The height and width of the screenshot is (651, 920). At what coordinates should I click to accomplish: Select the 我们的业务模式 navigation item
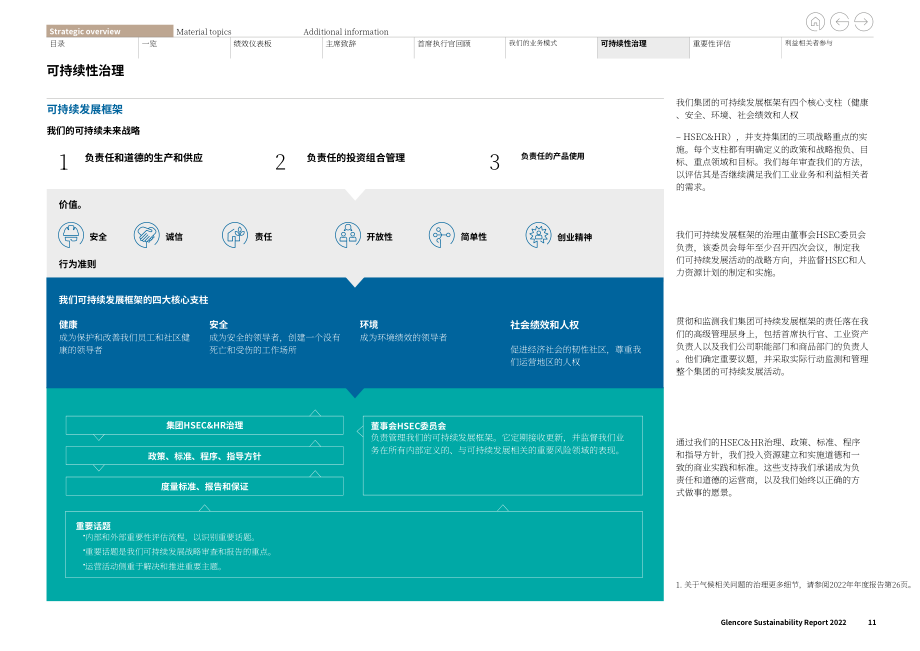click(533, 43)
